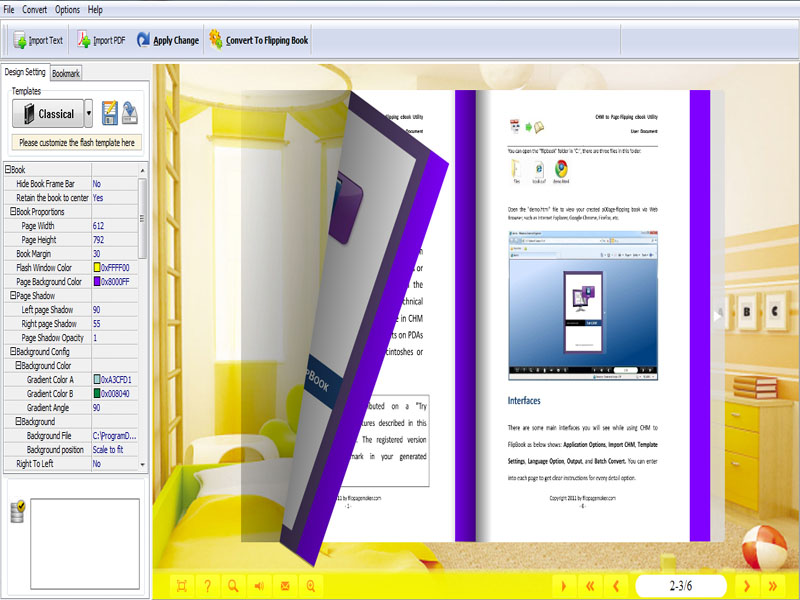Click the settings list scroll up arrow
Viewport: 800px width, 600px height.
point(142,170)
